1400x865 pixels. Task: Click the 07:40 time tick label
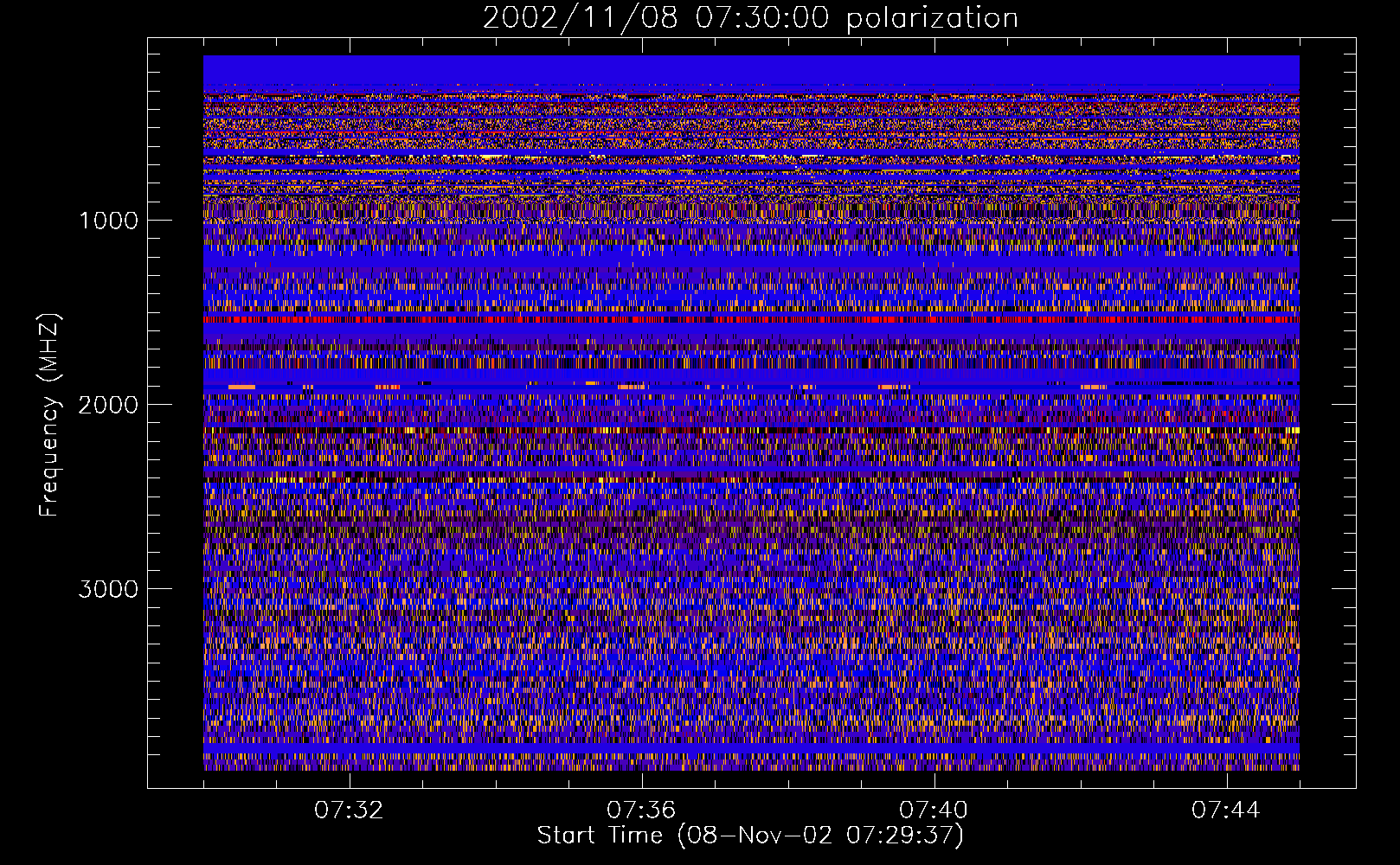point(934,811)
